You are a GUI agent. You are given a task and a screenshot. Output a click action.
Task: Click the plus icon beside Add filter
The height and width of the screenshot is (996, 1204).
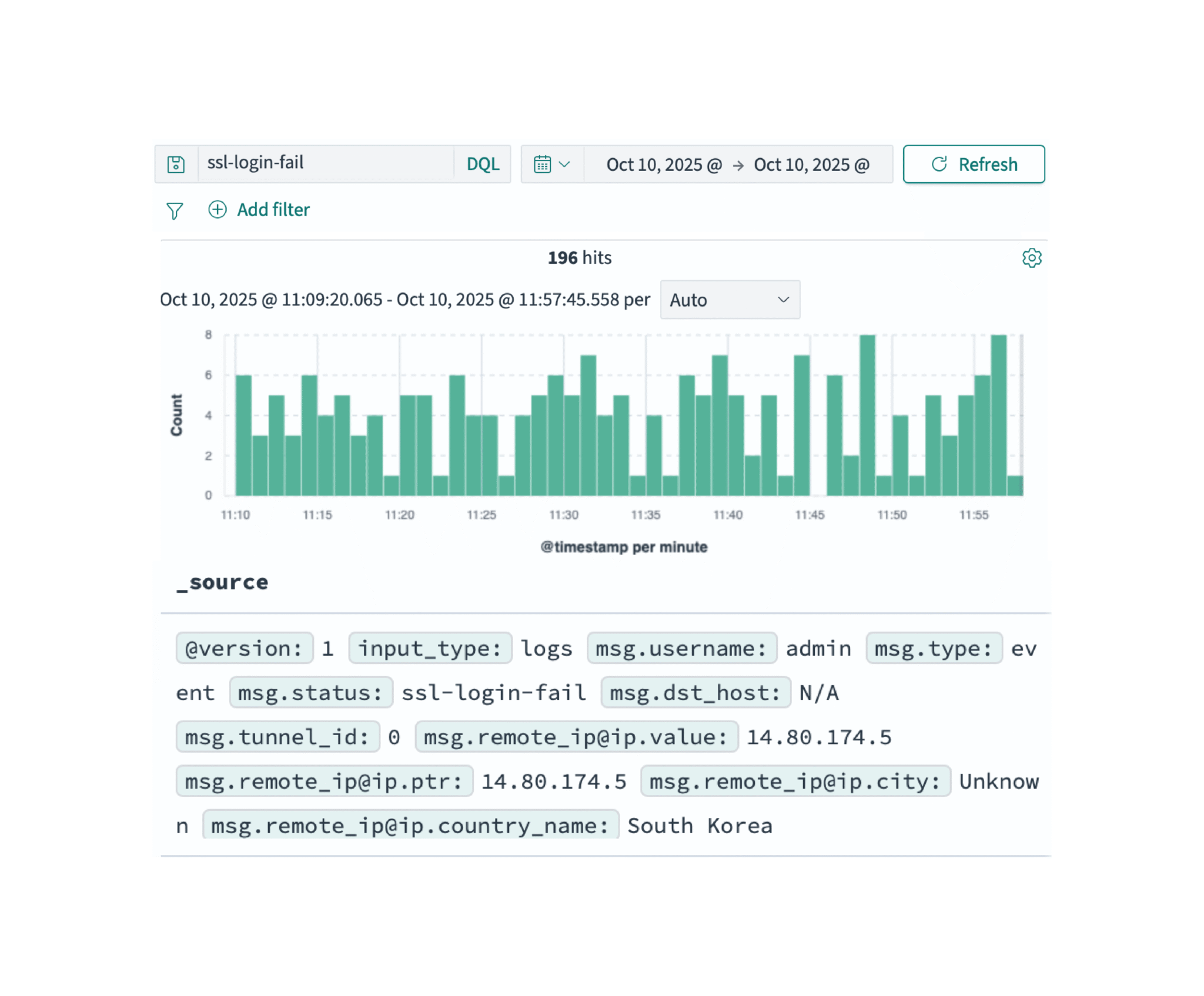(x=218, y=210)
